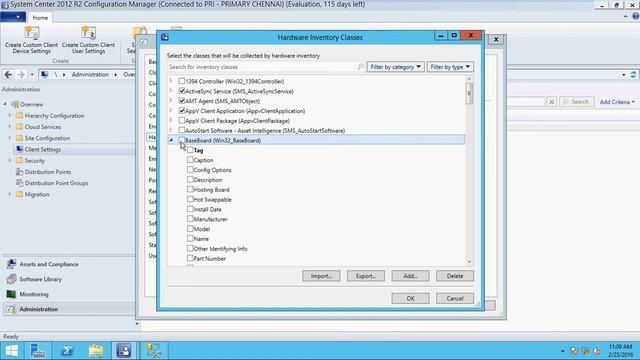Image resolution: width=640 pixels, height=360 pixels.
Task: Uncheck ActiveSync Service class
Action: click(x=182, y=91)
